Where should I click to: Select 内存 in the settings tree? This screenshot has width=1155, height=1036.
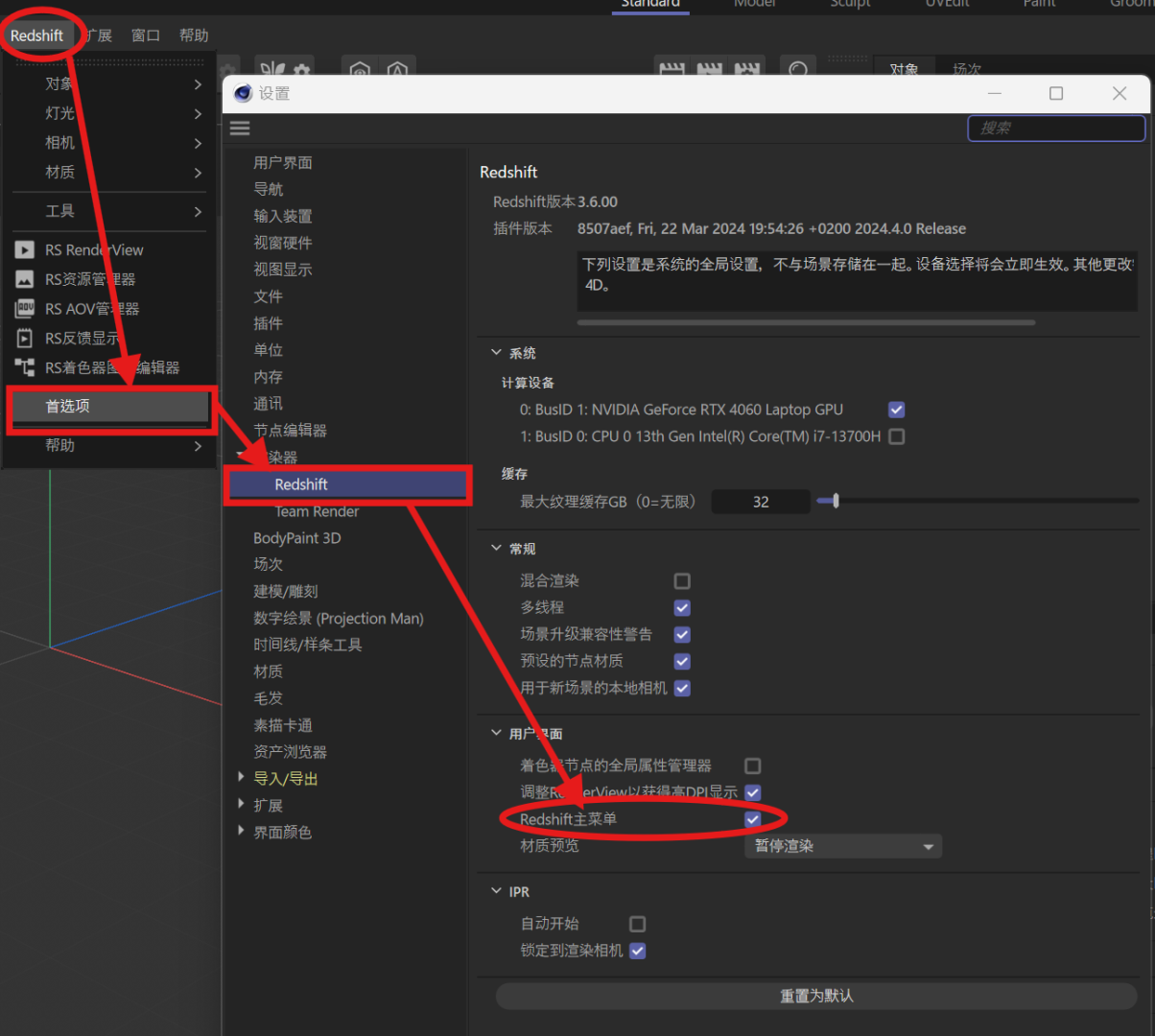pyautogui.click(x=269, y=378)
